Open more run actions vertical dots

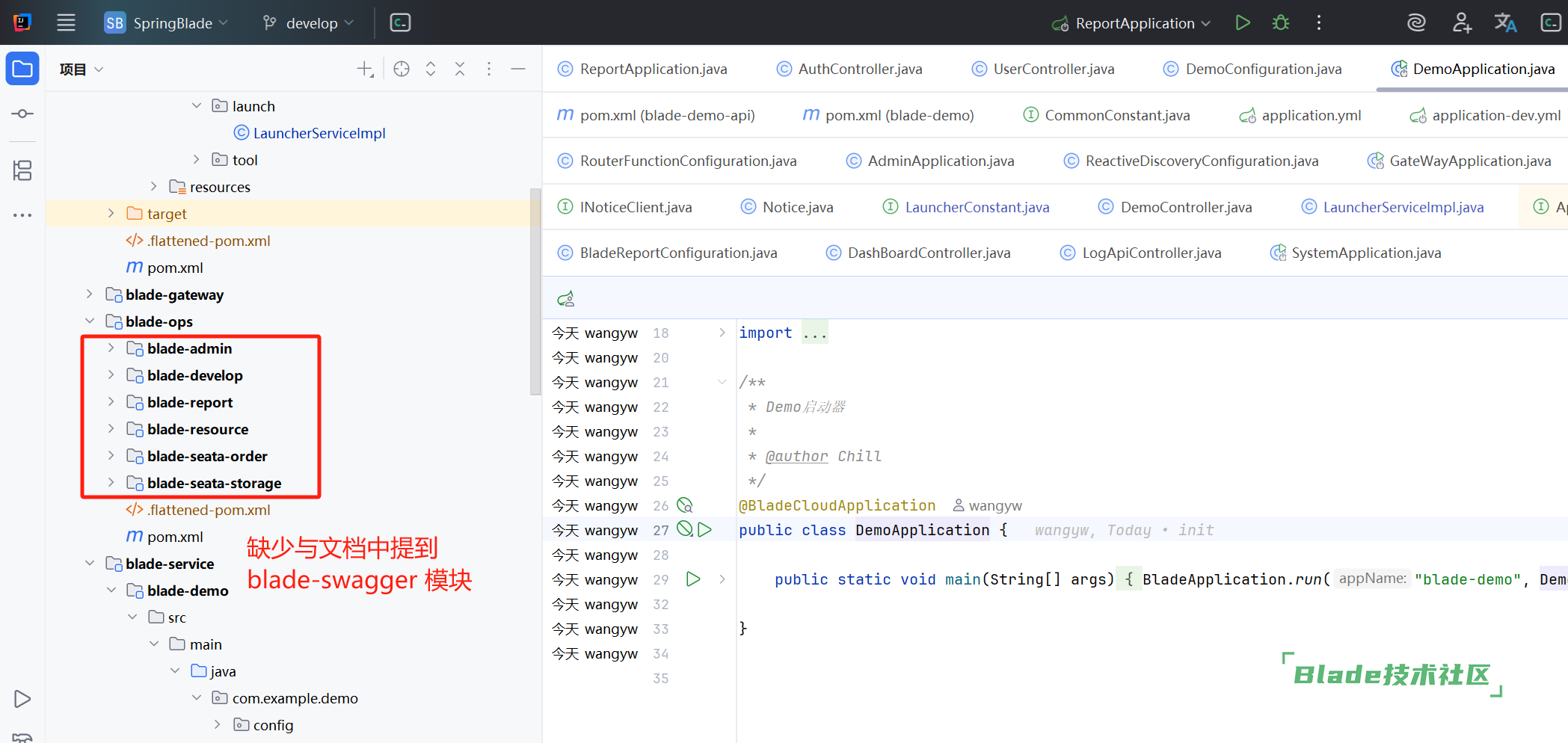[x=1319, y=23]
